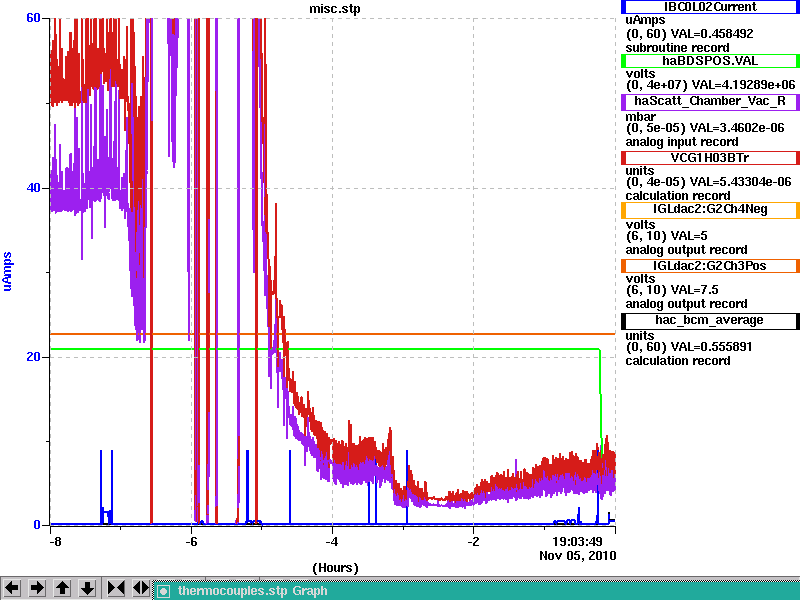Viewport: 800px width, 600px height.
Task: Select the haBDSPOS.VAL legend curve
Action: [x=710, y=61]
